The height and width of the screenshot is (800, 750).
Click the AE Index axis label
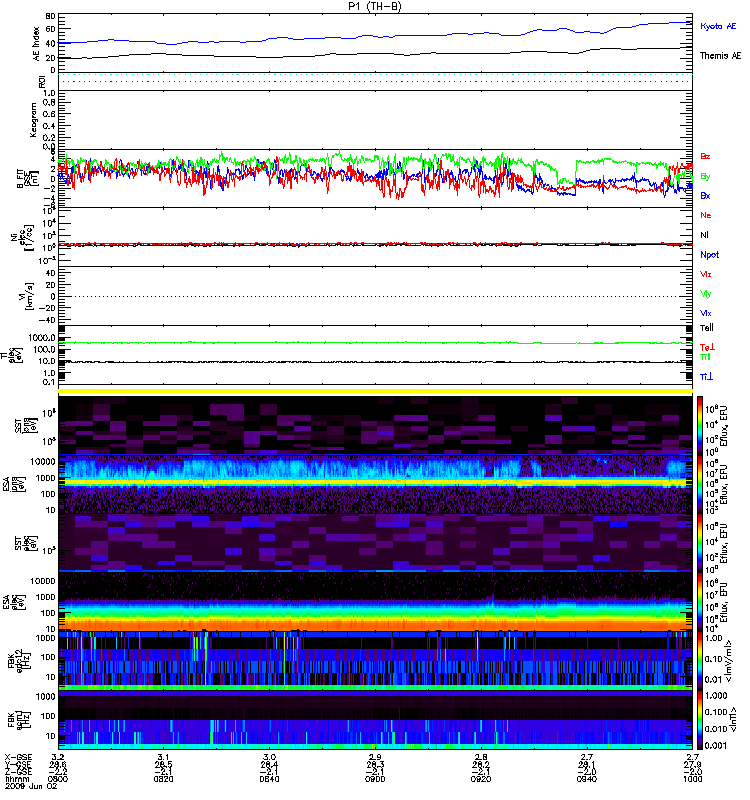(x=36, y=44)
